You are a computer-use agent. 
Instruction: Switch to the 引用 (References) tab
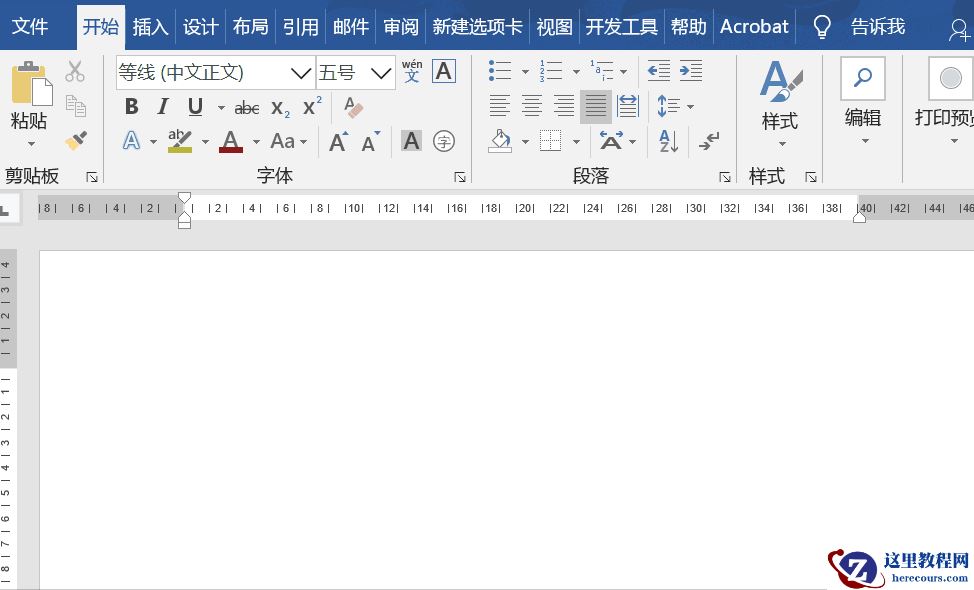(301, 26)
